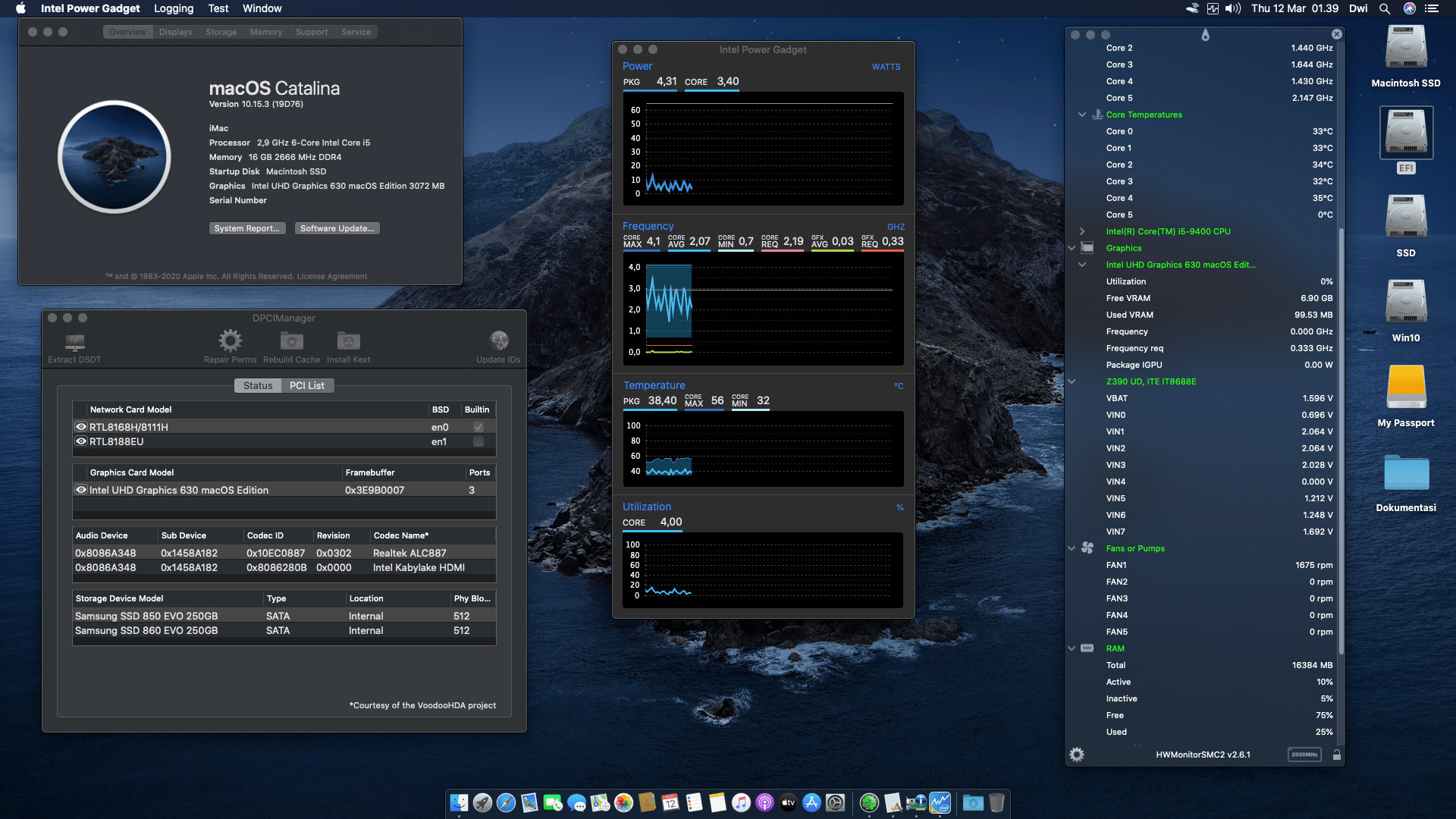Collapse the RAM section in HWMonitorSMC2
The height and width of the screenshot is (819, 1456).
1071,648
